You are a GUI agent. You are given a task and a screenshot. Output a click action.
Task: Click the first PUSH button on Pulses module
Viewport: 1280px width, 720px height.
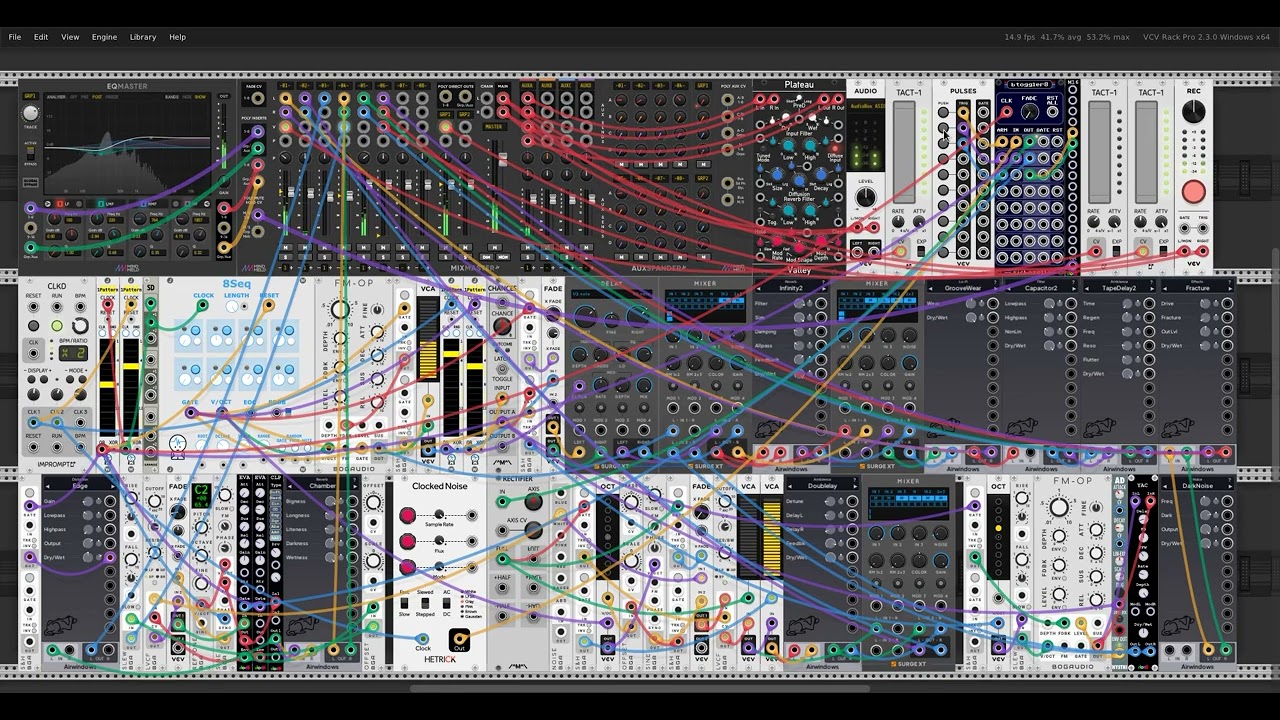tap(943, 112)
